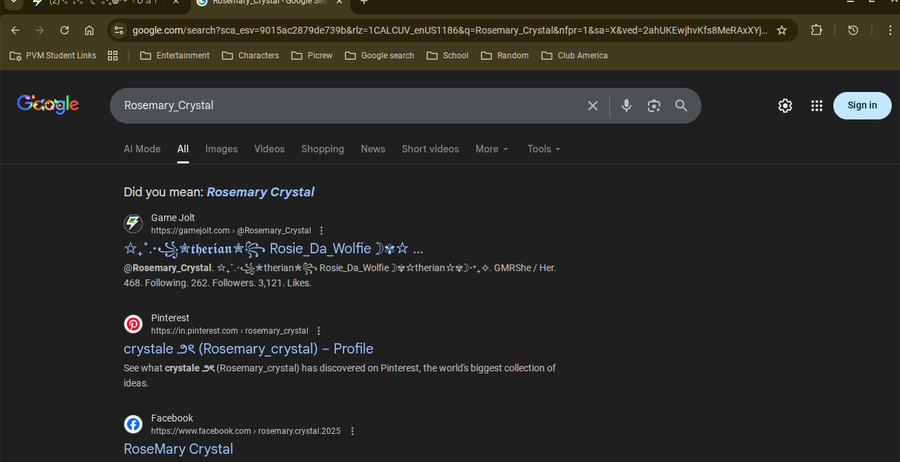Click Pinterest result favicon

point(133,324)
